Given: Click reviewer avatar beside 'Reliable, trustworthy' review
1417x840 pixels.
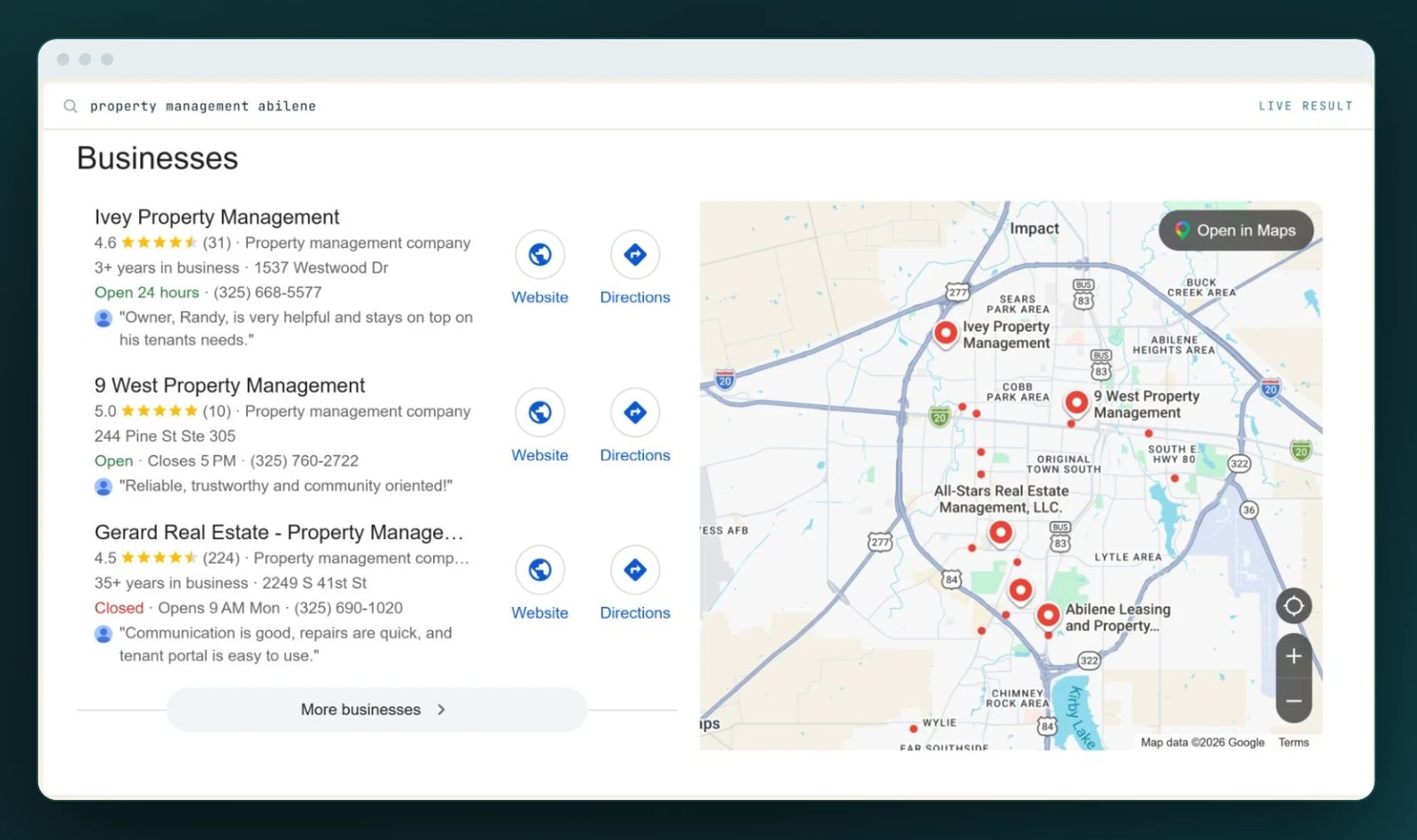Looking at the screenshot, I should point(104,486).
